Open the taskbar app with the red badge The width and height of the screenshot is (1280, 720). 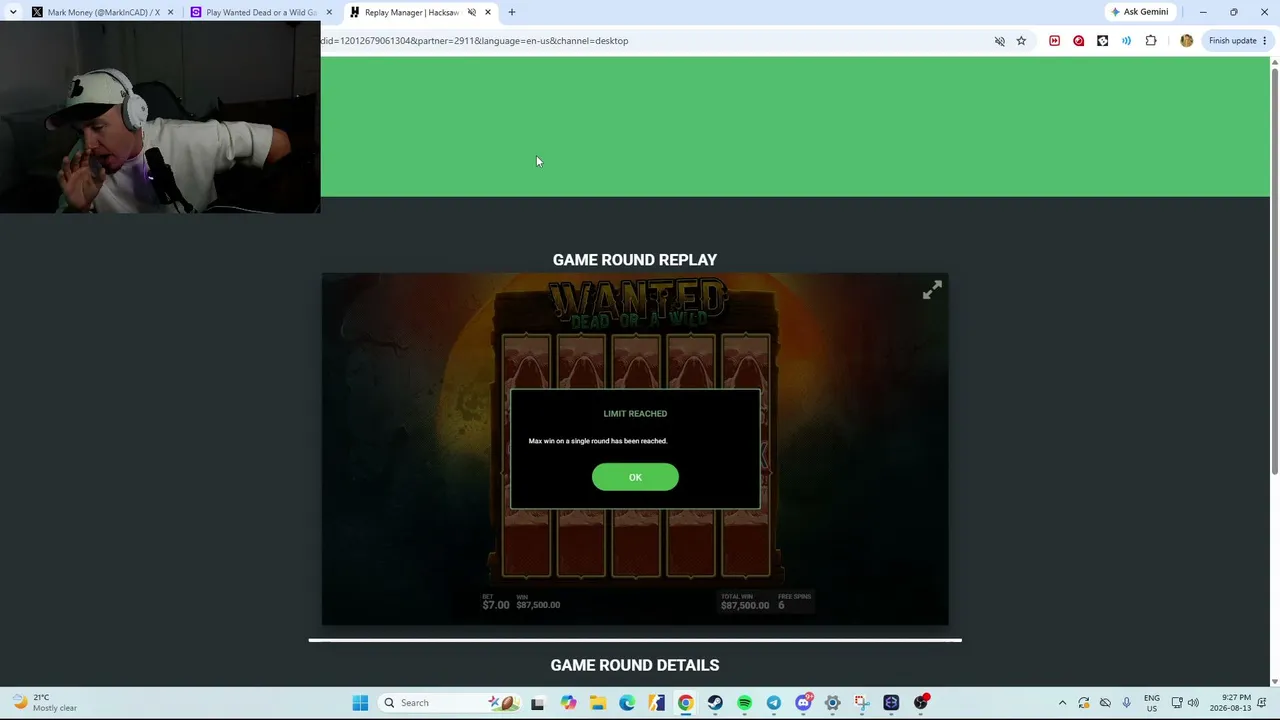click(921, 703)
